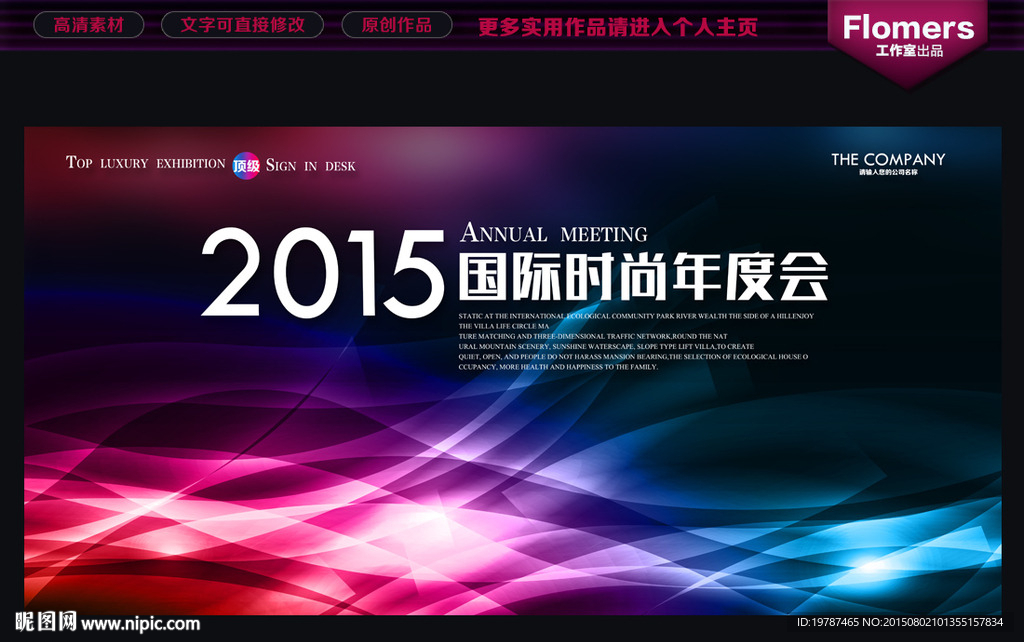Image resolution: width=1024 pixels, height=642 pixels.
Task: Click the line starting 'CCUPANCY, MORE HEALTH'
Action: pos(558,367)
